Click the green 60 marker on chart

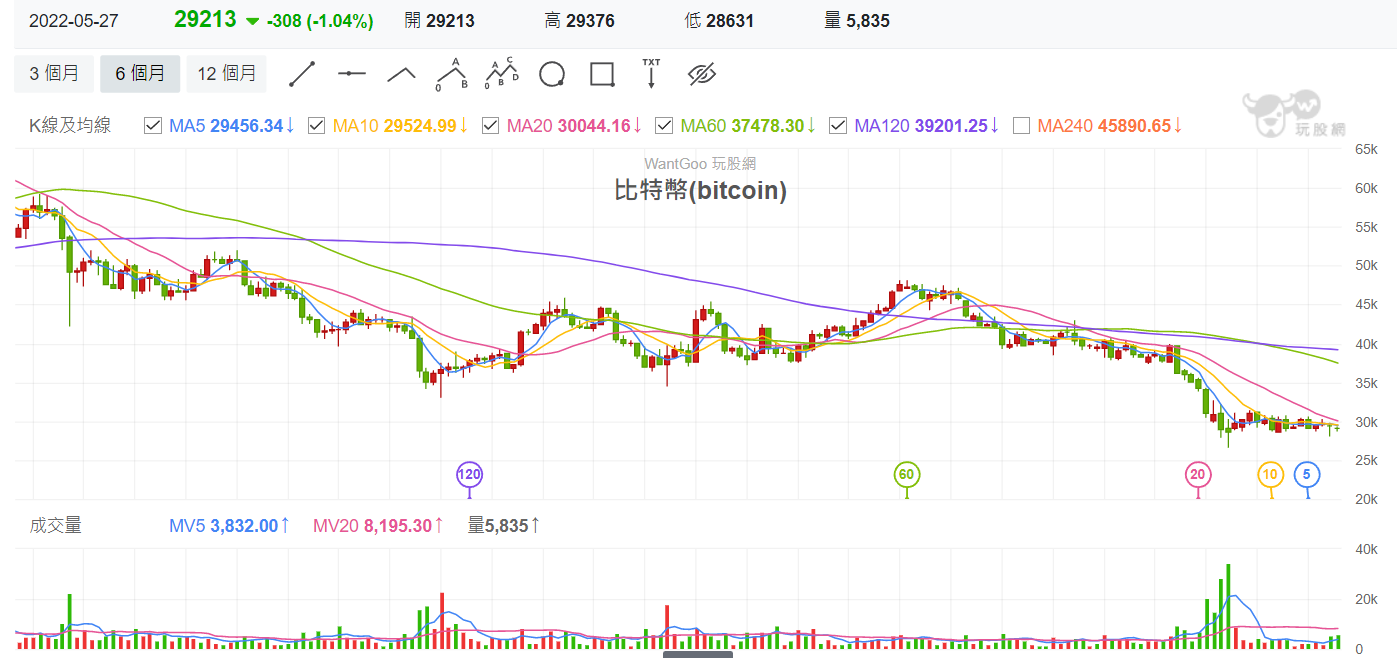pyautogui.click(x=906, y=474)
